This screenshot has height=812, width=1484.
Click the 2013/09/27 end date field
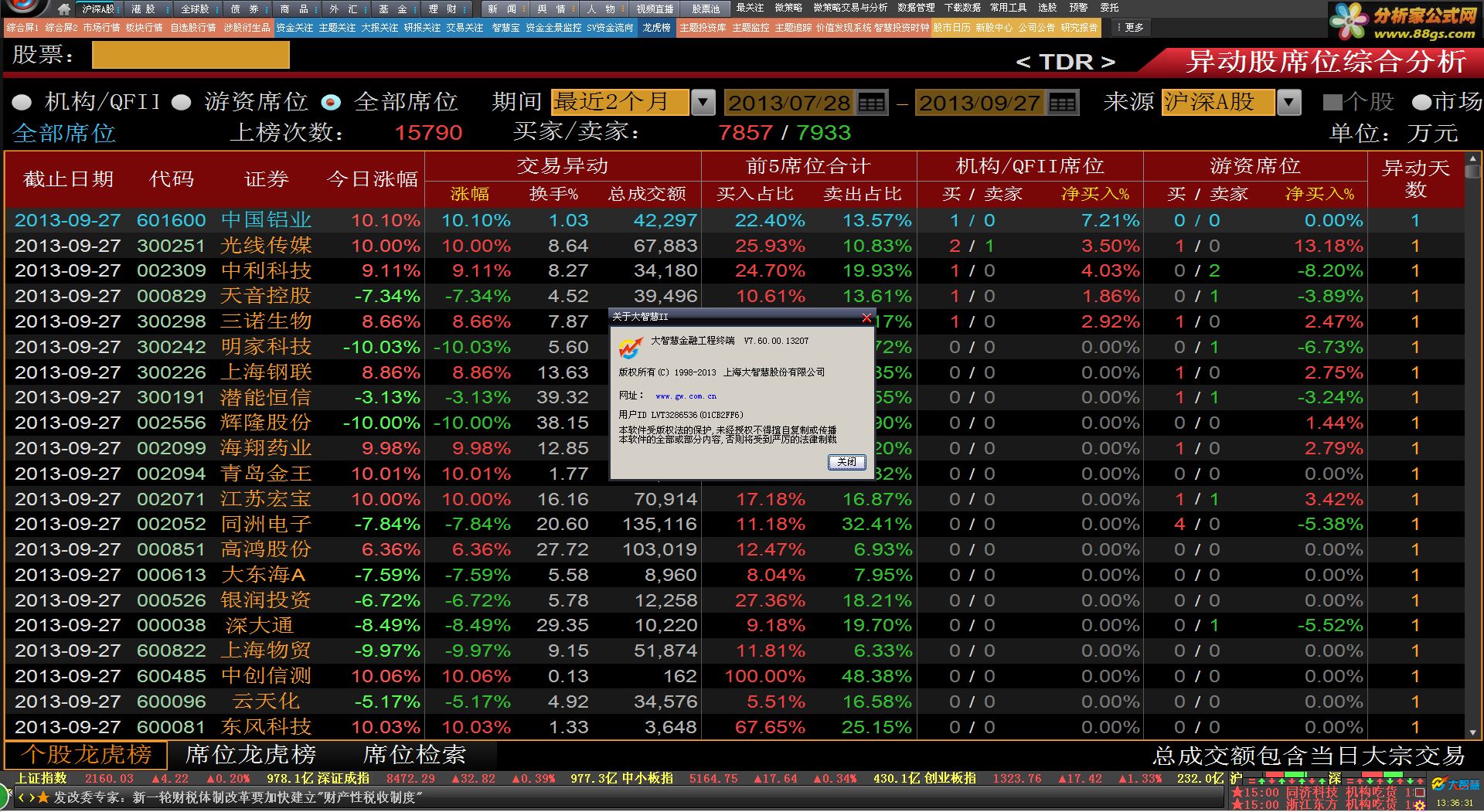coord(980,103)
